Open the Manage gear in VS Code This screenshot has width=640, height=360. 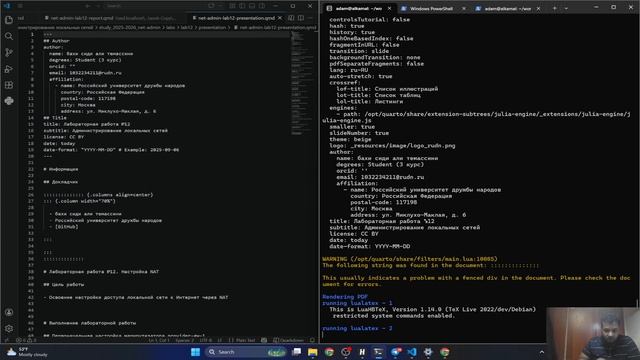[x=9, y=329]
